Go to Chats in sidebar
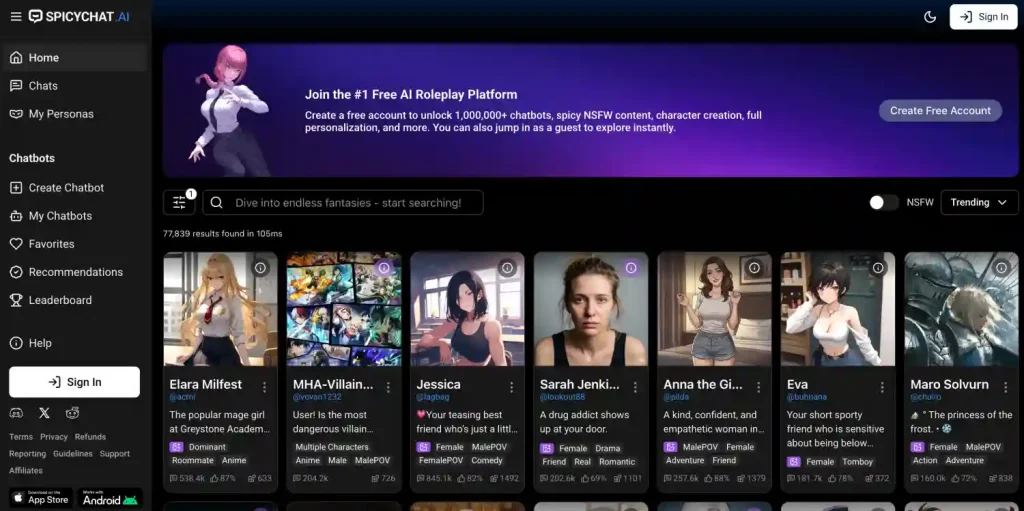Screen dimensions: 1024x511 43,86
